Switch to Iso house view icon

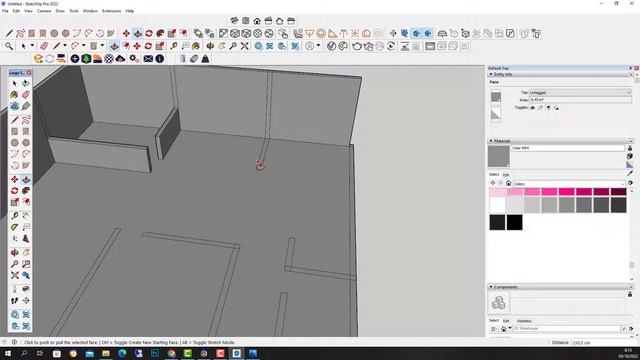[x=234, y=21]
